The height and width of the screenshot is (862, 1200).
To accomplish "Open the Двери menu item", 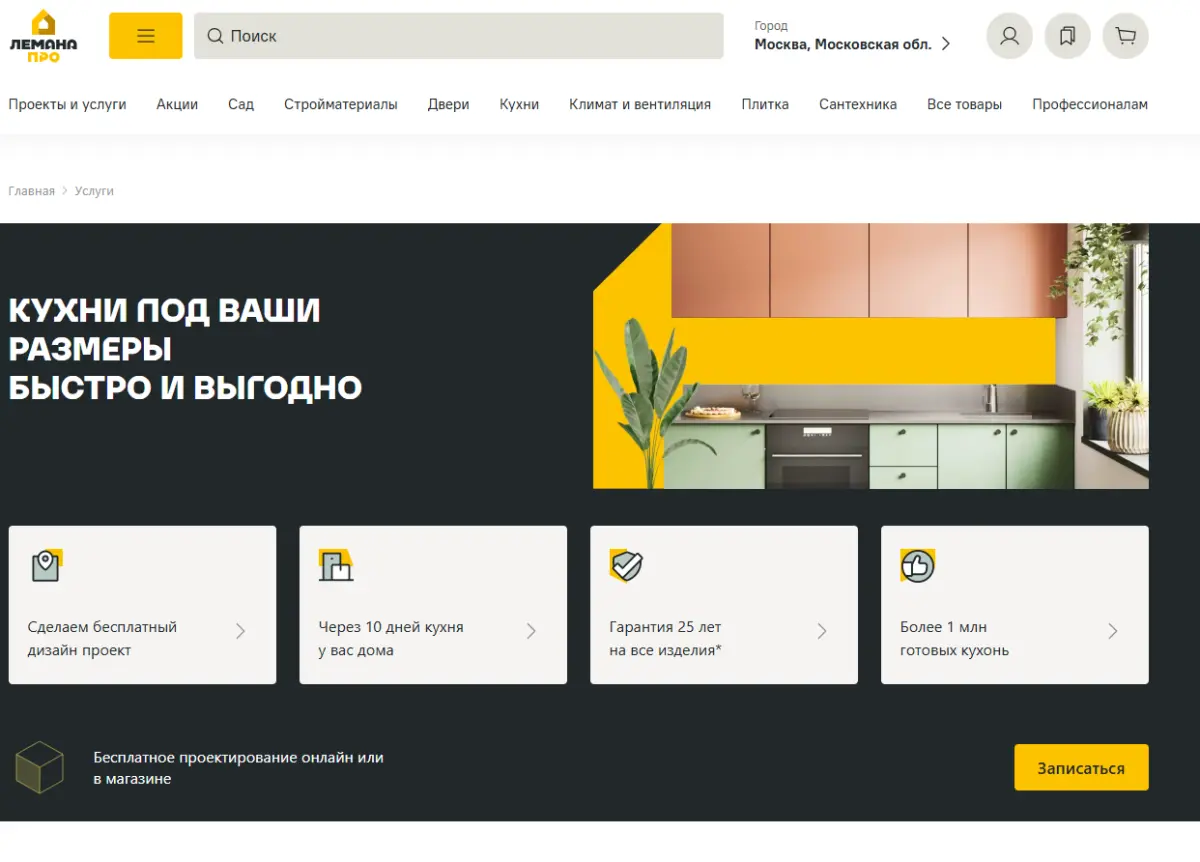I will click(x=448, y=104).
